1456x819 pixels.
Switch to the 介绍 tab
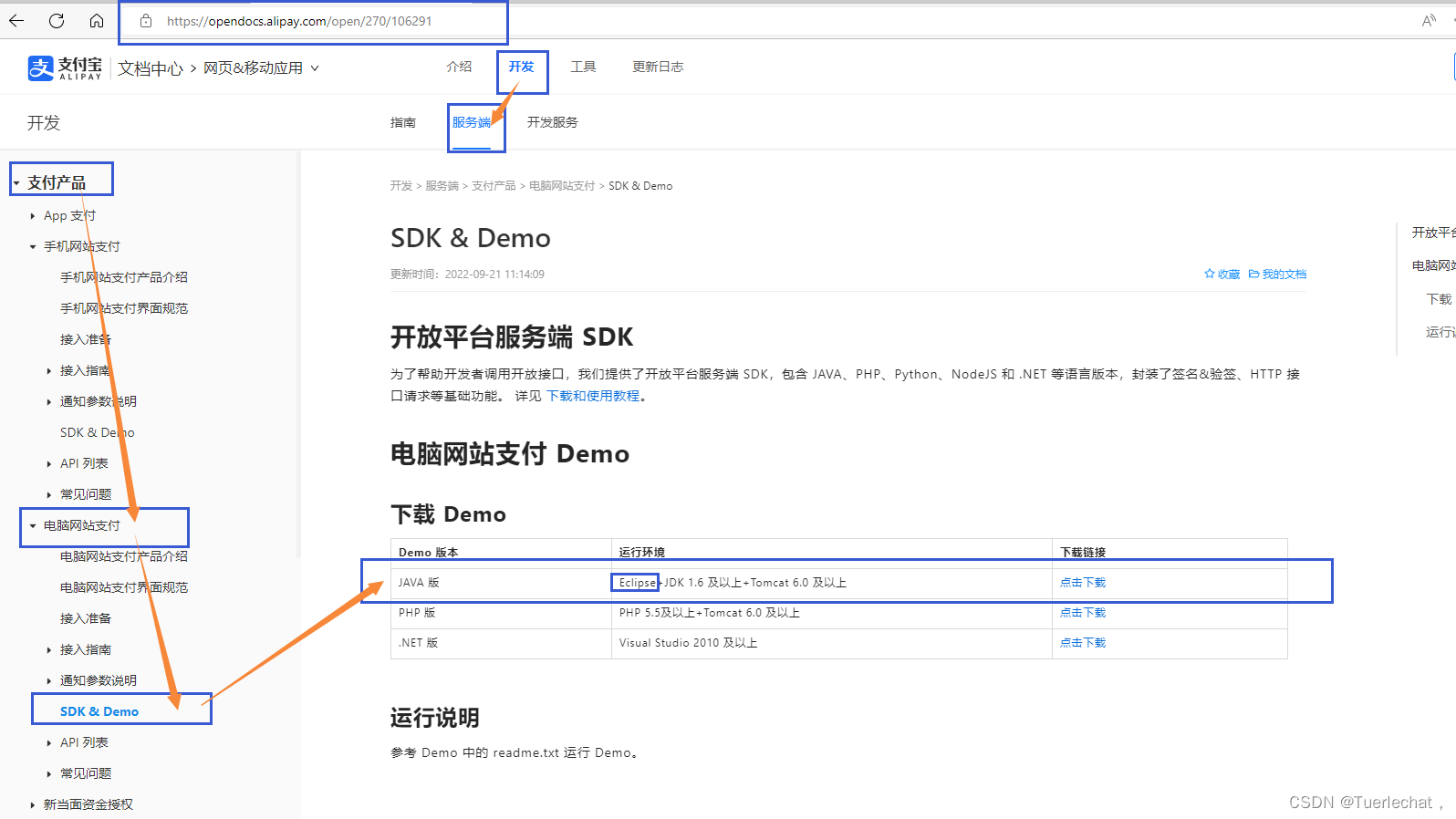(x=459, y=67)
